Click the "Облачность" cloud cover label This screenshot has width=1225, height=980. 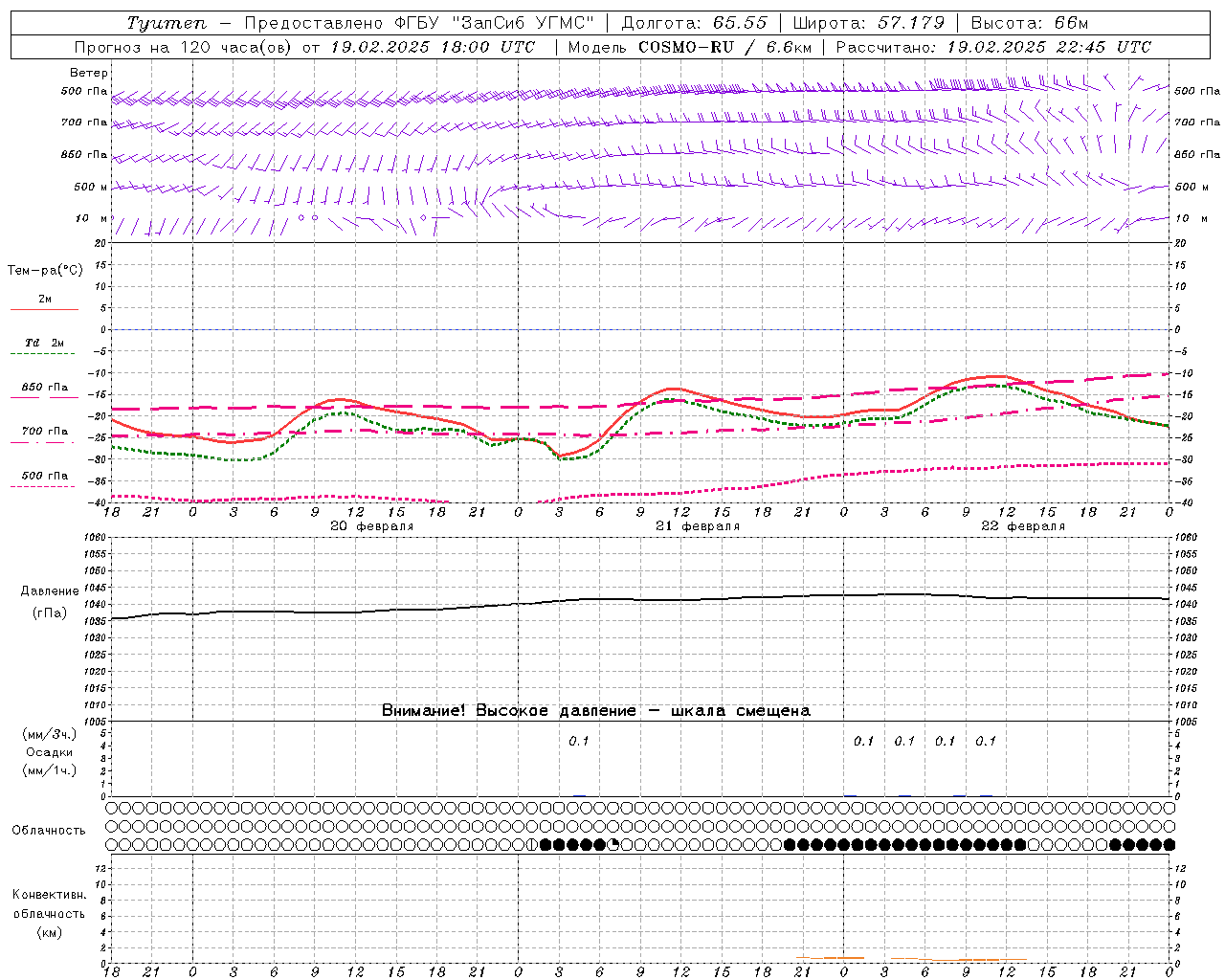49,830
